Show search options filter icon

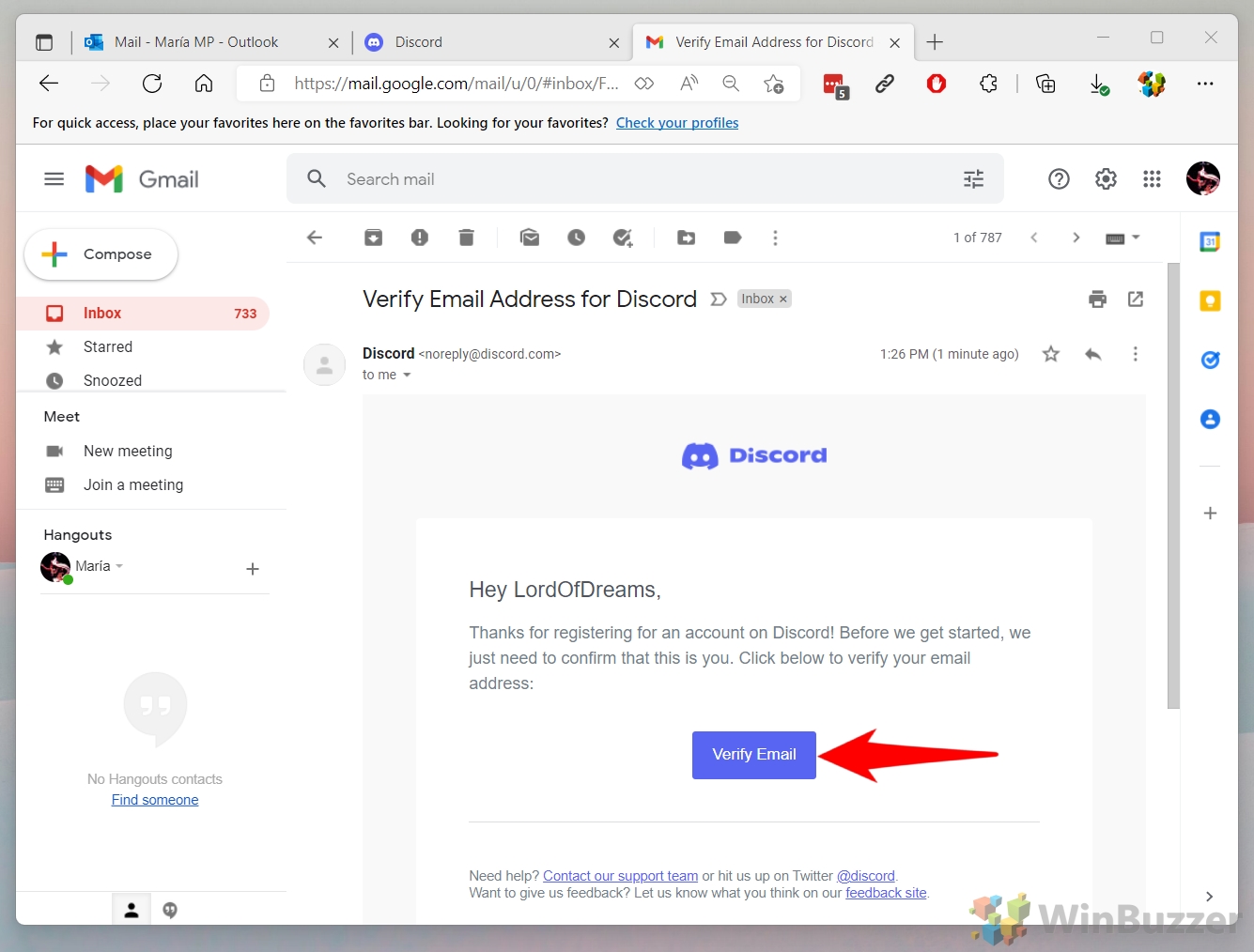pyautogui.click(x=974, y=178)
